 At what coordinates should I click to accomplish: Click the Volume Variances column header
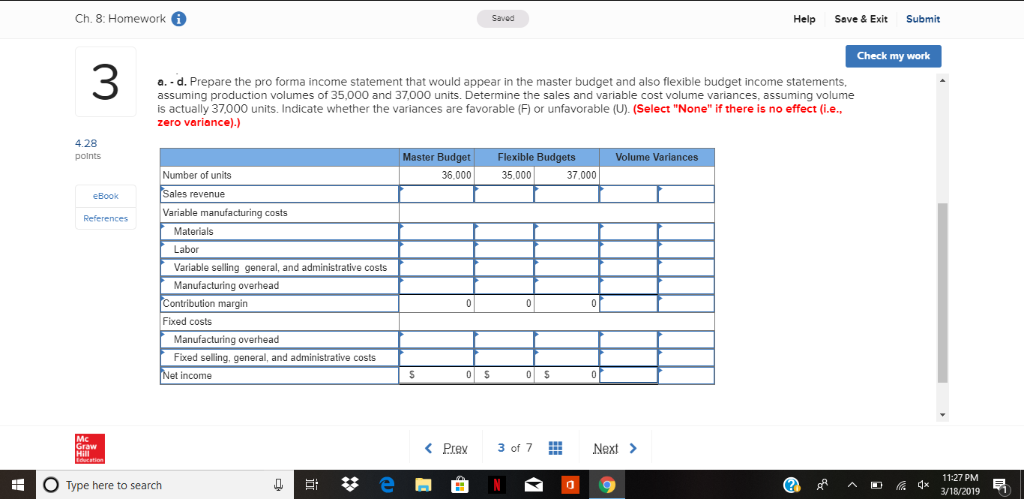point(656,157)
